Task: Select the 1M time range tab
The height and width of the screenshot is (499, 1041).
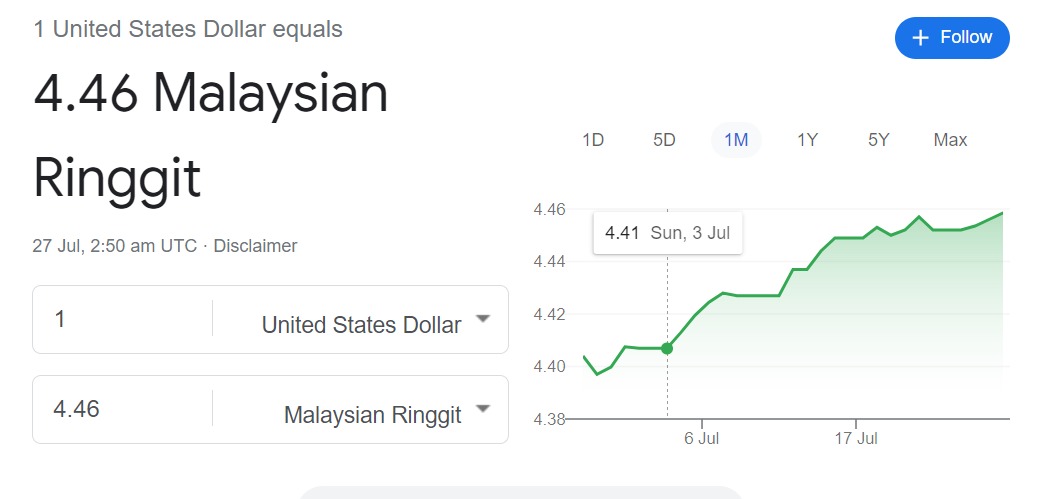Action: [x=736, y=140]
